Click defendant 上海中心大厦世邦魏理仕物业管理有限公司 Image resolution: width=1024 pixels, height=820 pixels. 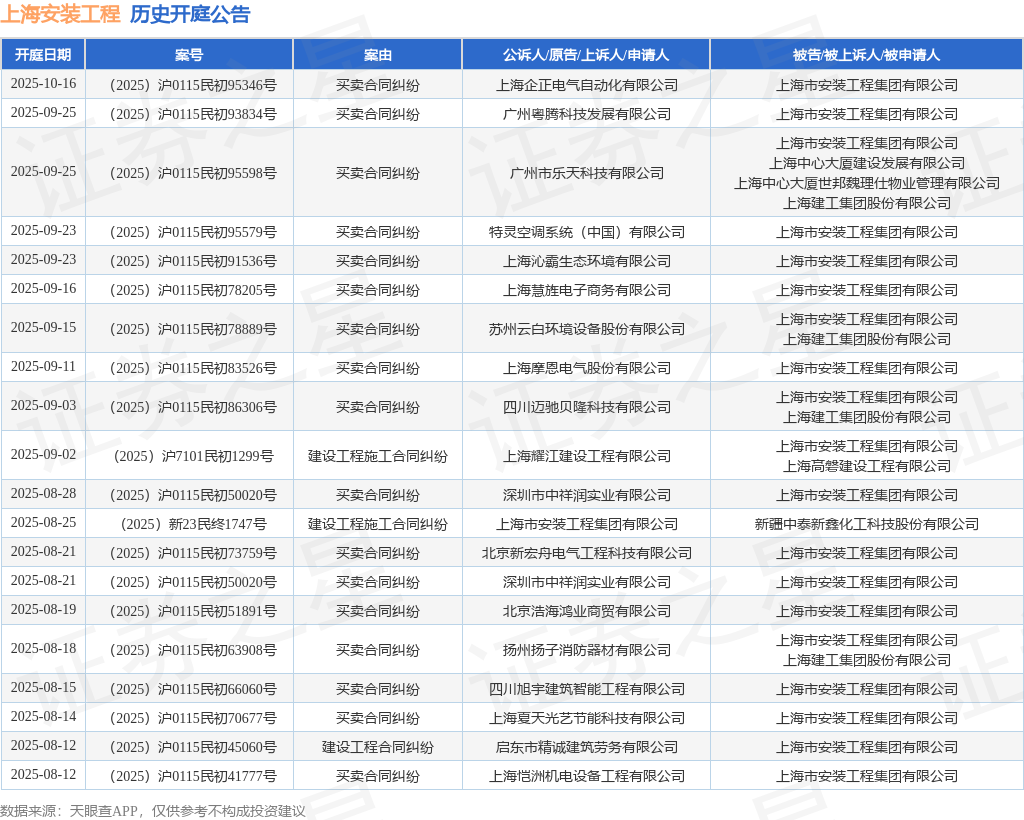[x=867, y=183]
